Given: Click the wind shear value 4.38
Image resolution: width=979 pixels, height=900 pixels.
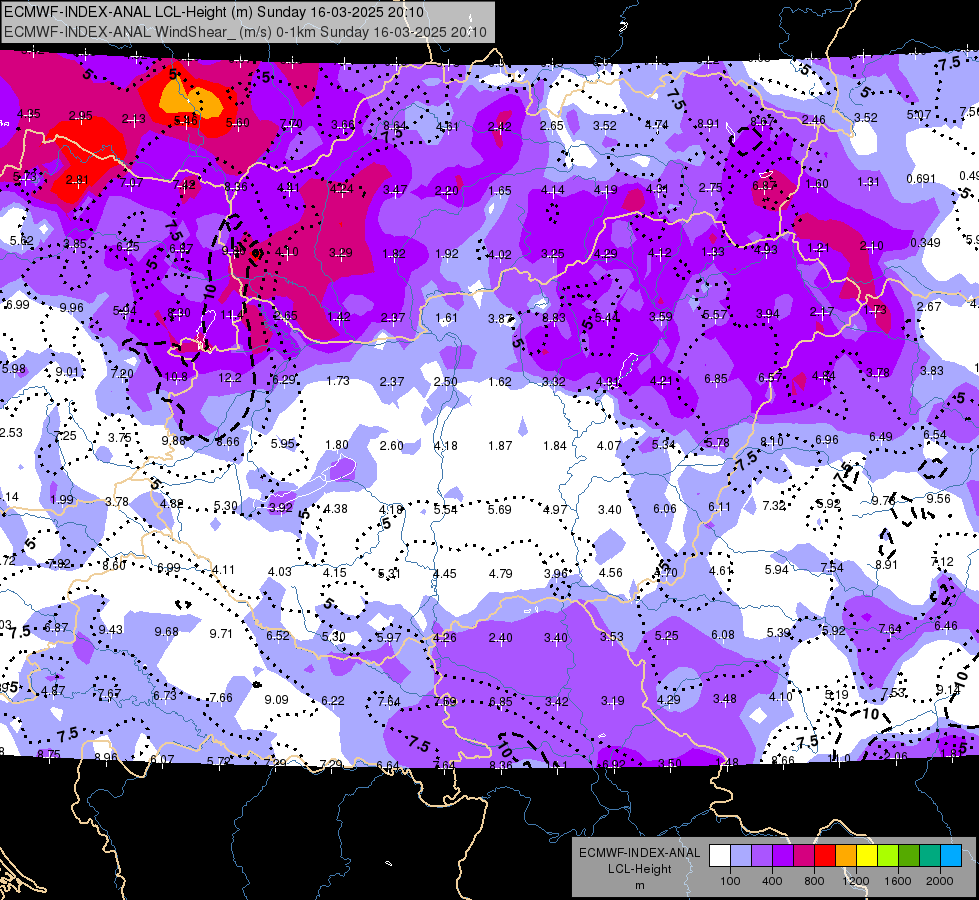Looking at the screenshot, I should pyautogui.click(x=336, y=508).
